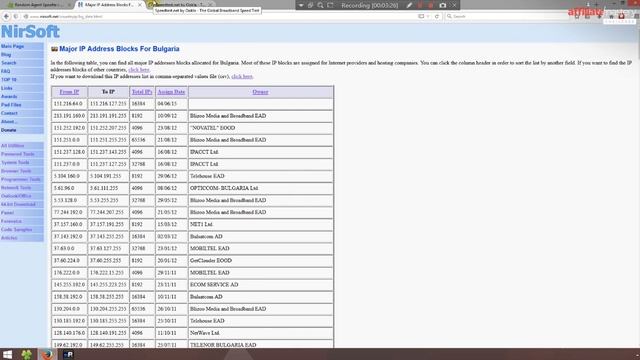Sort table by Assign Date column
Viewport: 640px width, 360px height.
171,92
